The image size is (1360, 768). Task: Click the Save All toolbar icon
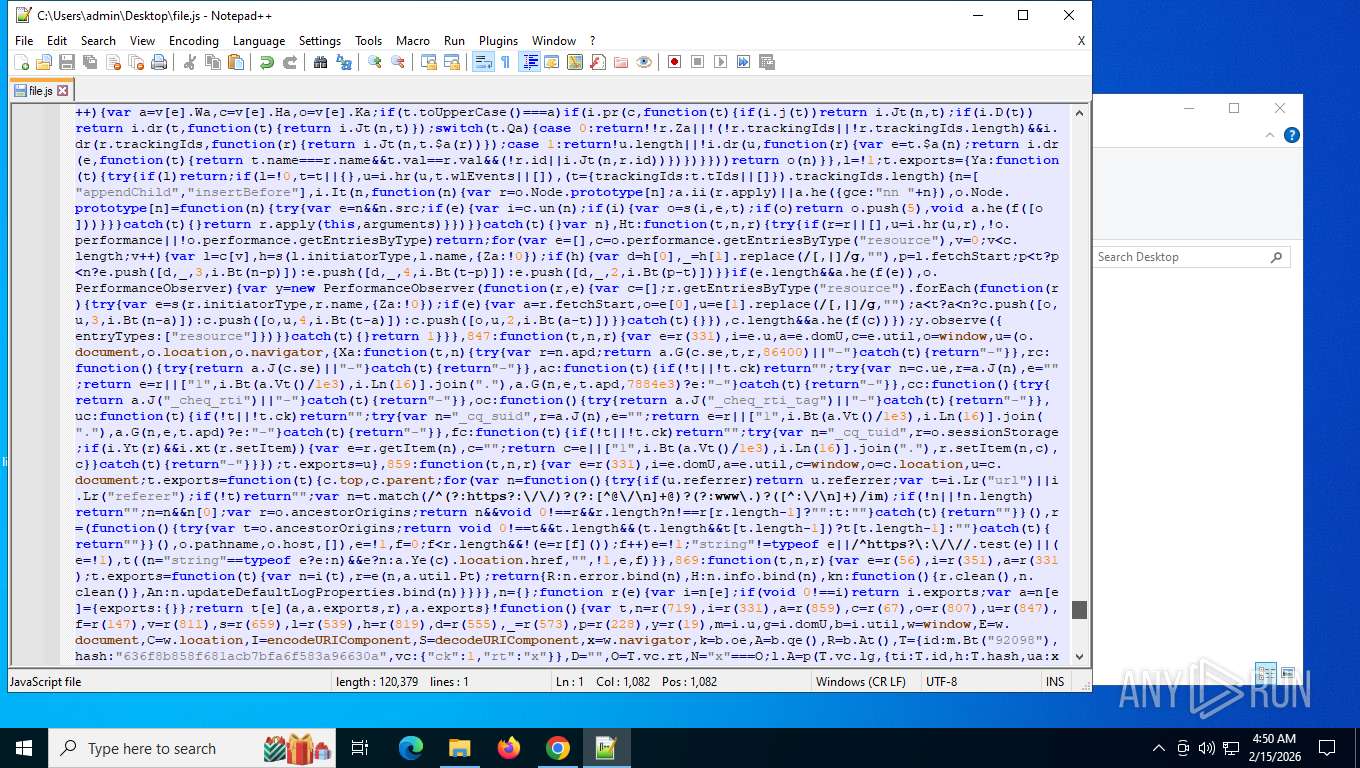pos(90,62)
